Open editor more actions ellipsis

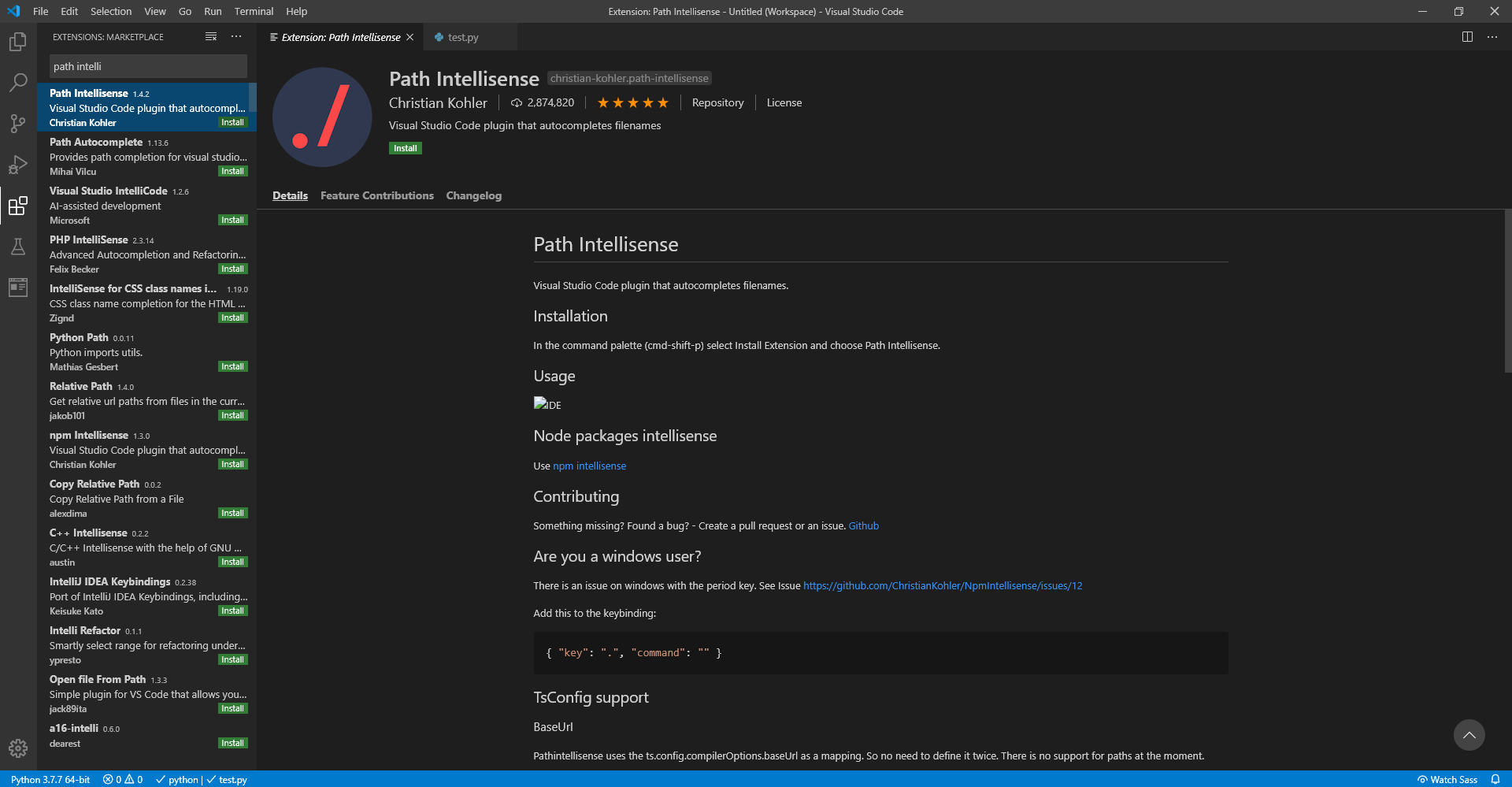(1492, 37)
